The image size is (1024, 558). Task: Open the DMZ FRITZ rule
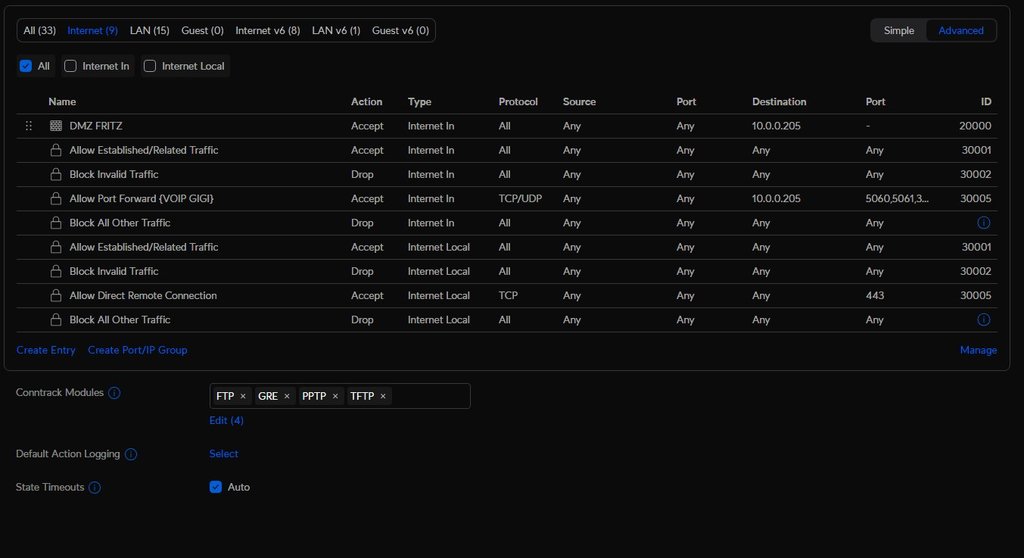pyautogui.click(x=96, y=125)
